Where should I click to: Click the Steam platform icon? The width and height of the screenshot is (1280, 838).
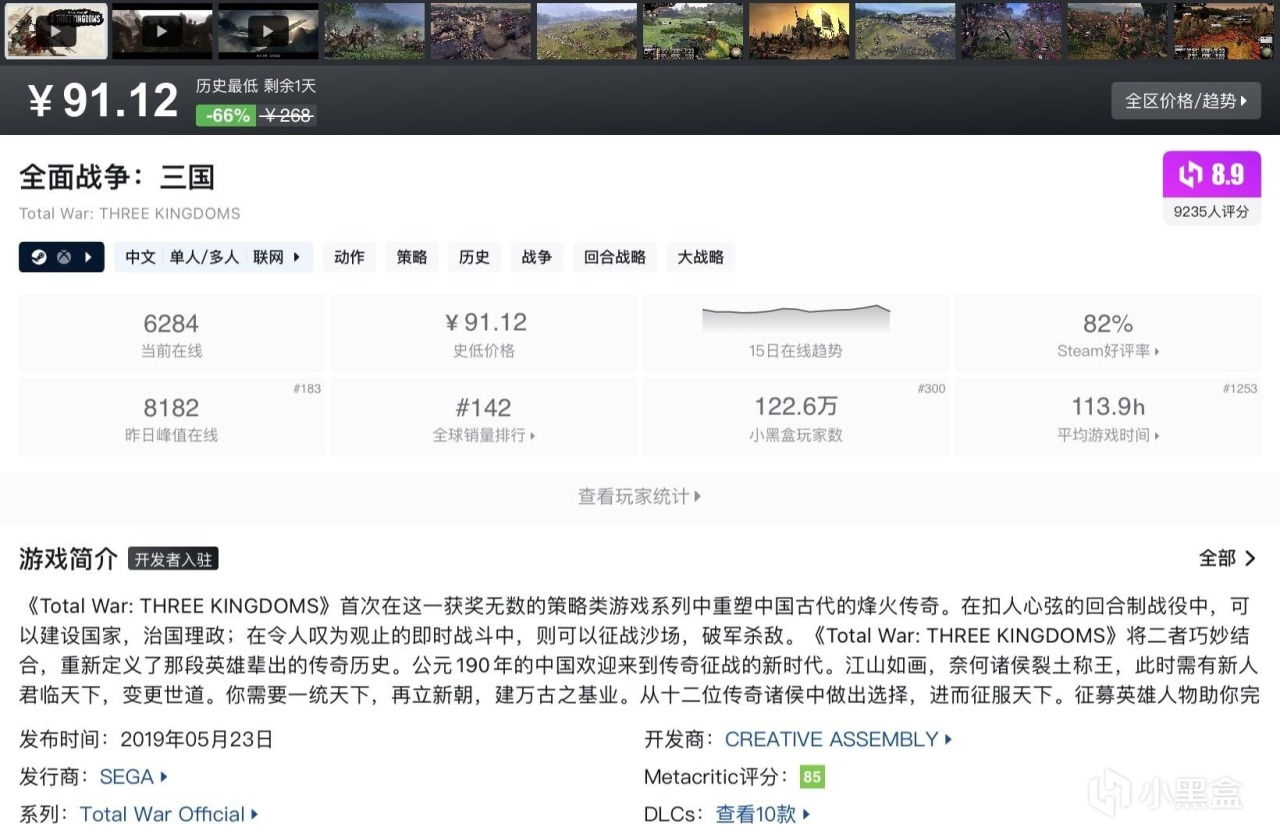[x=40, y=257]
